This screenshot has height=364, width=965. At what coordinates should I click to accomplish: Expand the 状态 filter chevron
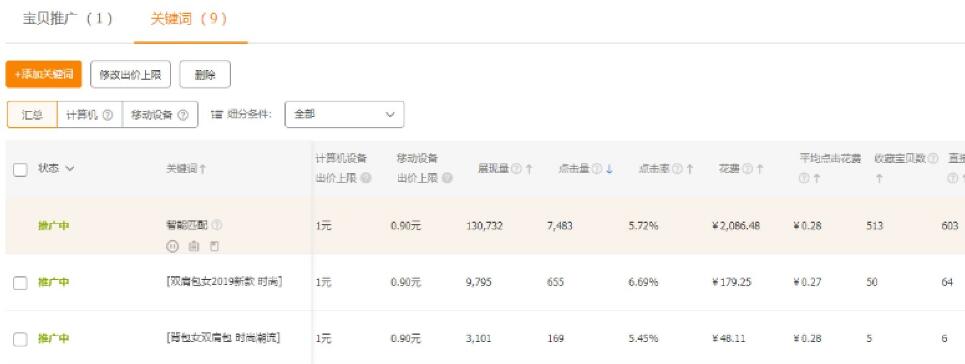69,169
